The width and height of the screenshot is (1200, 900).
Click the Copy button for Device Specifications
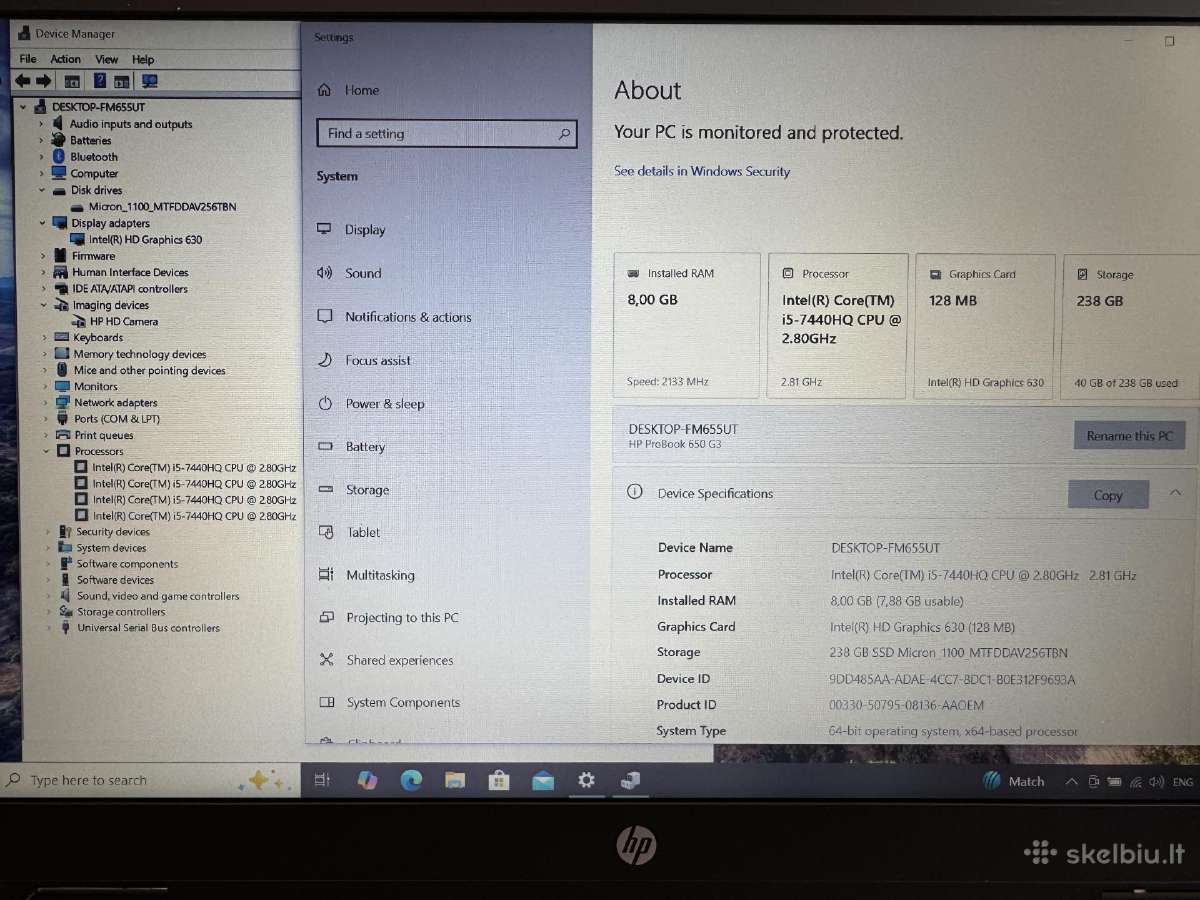pyautogui.click(x=1108, y=495)
